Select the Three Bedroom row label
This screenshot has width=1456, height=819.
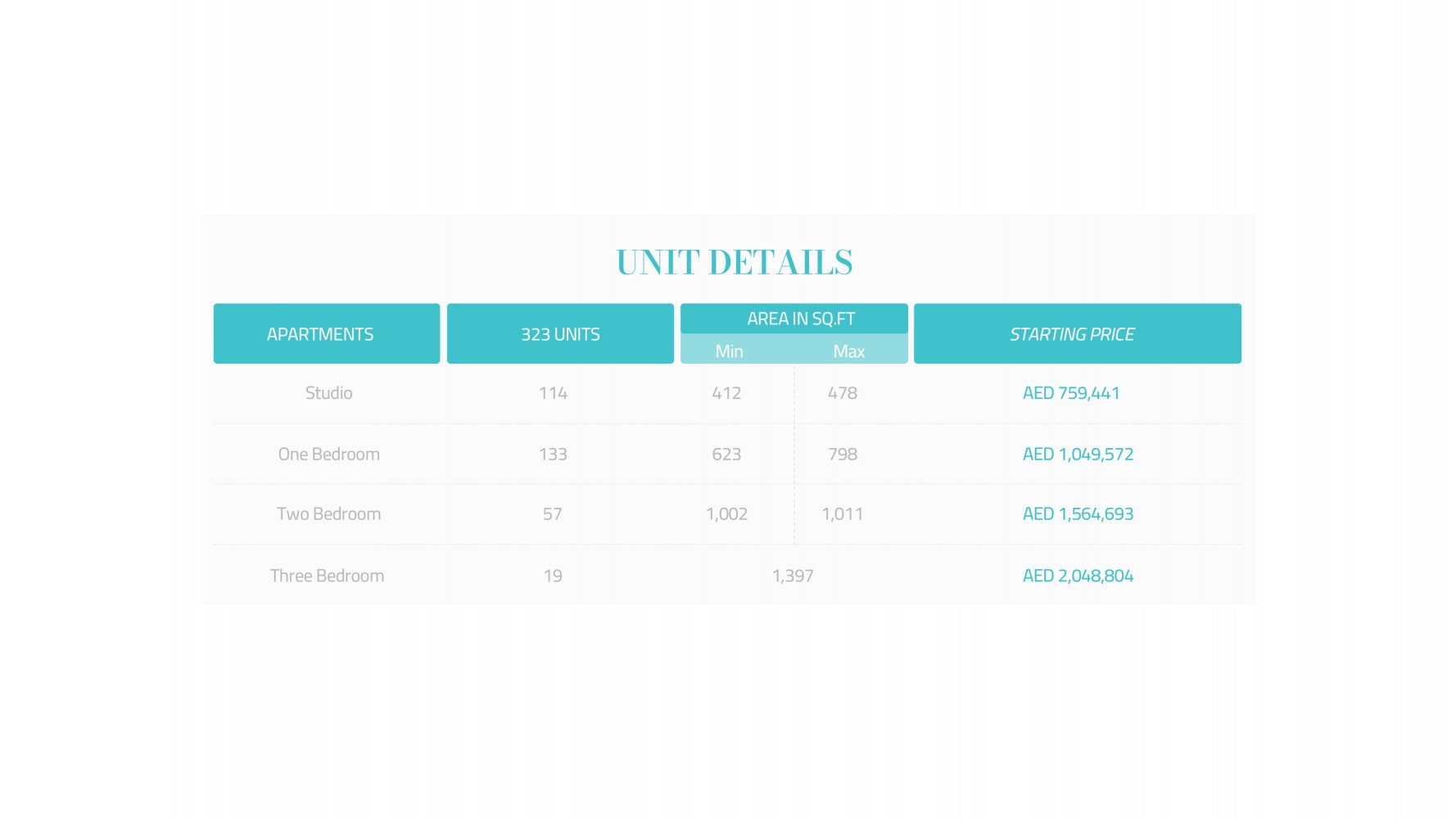(327, 576)
